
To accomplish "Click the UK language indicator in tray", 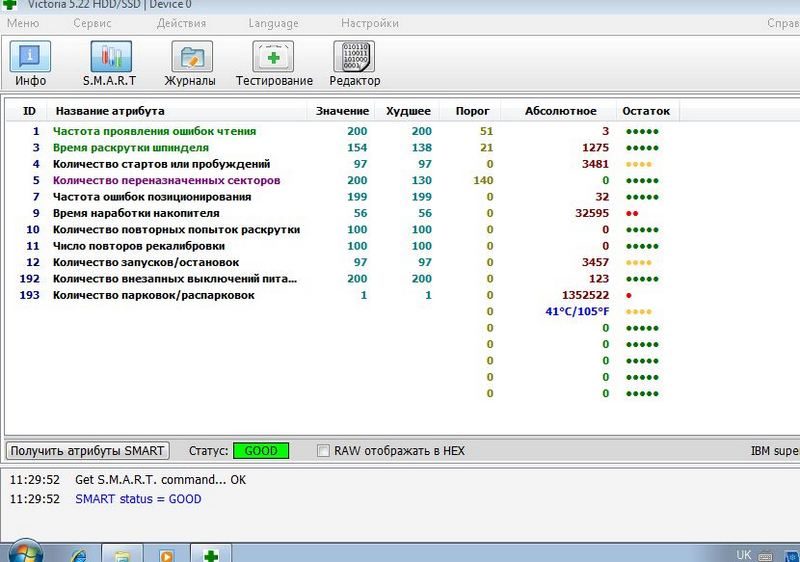I will pos(743,554).
